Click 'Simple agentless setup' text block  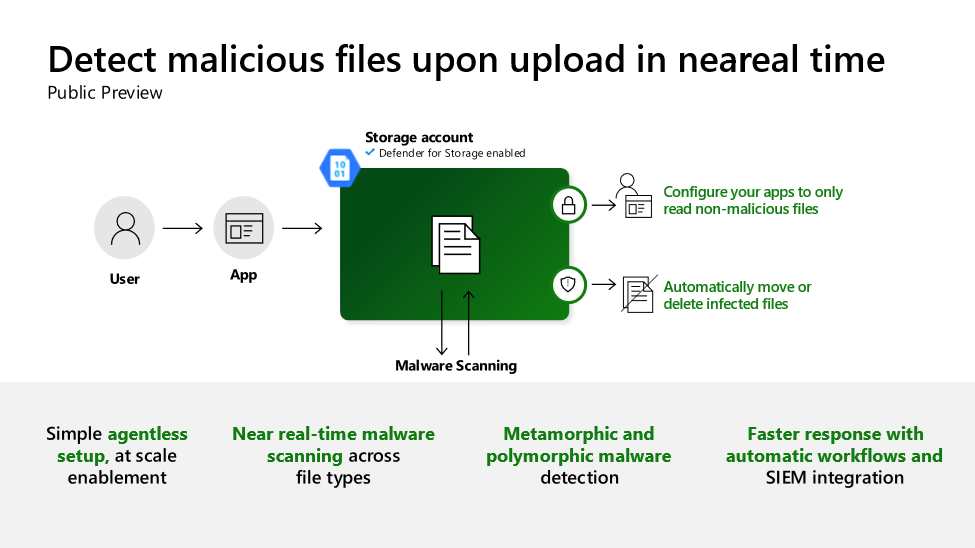(117, 455)
